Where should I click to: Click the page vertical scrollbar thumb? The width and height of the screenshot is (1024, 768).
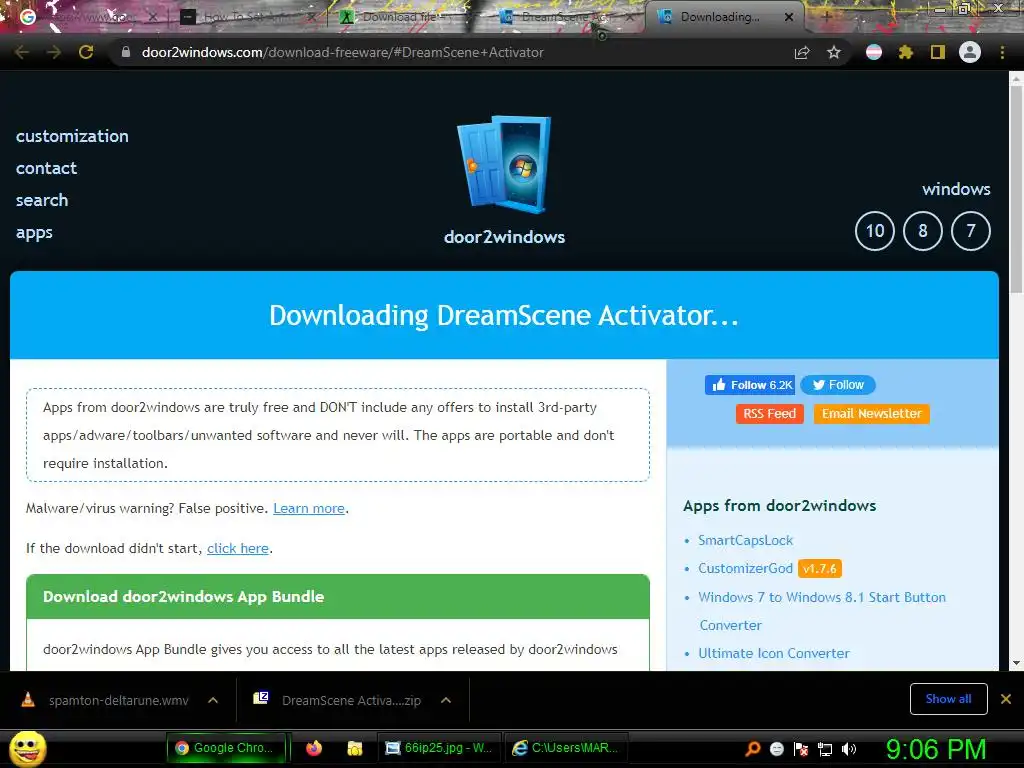coord(1016,189)
